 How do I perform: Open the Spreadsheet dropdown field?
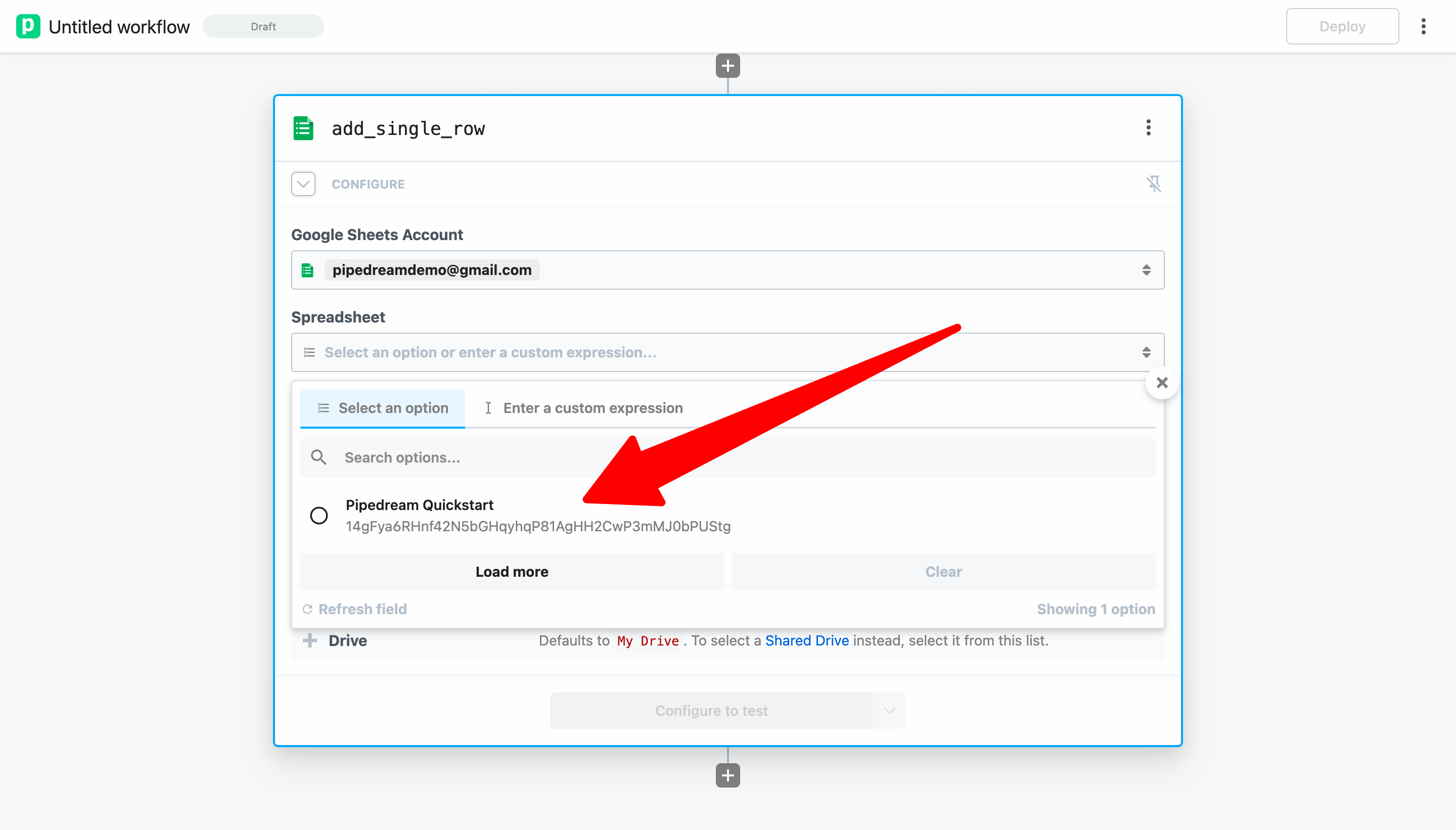pyautogui.click(x=727, y=352)
